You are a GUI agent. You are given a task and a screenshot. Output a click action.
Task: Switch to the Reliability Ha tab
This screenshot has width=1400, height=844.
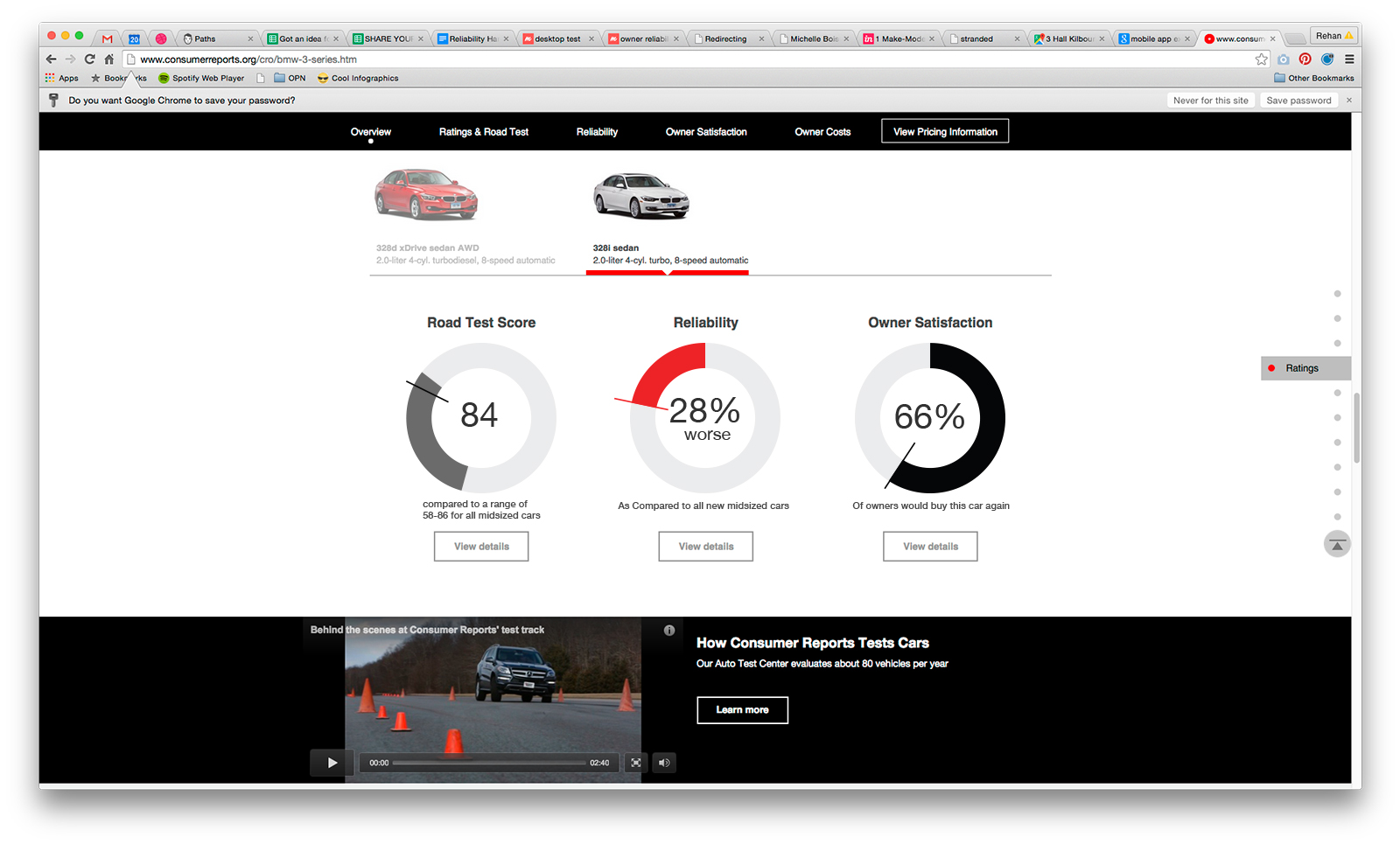click(x=472, y=38)
